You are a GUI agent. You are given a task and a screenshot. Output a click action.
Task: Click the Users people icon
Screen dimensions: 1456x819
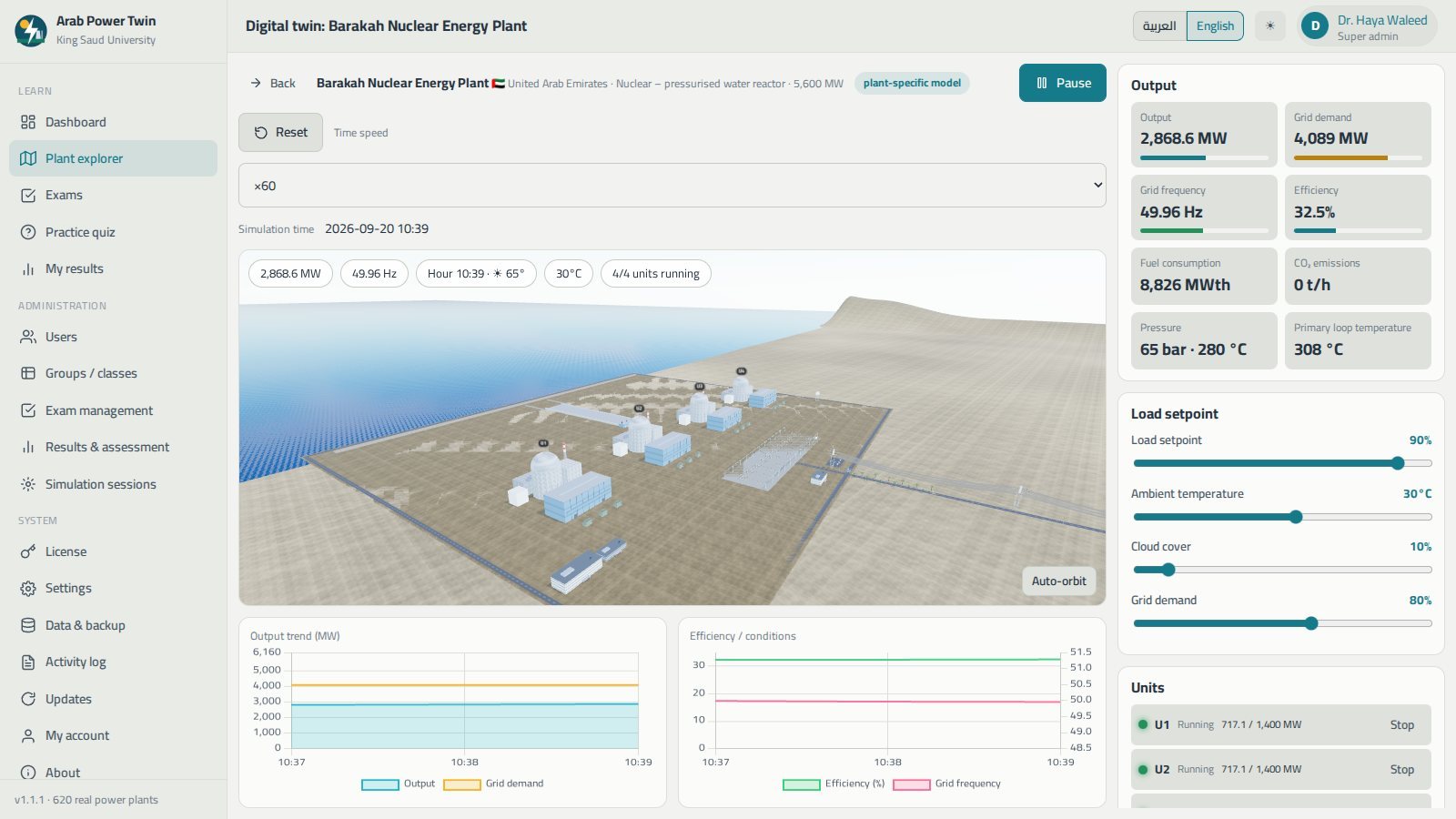28,337
